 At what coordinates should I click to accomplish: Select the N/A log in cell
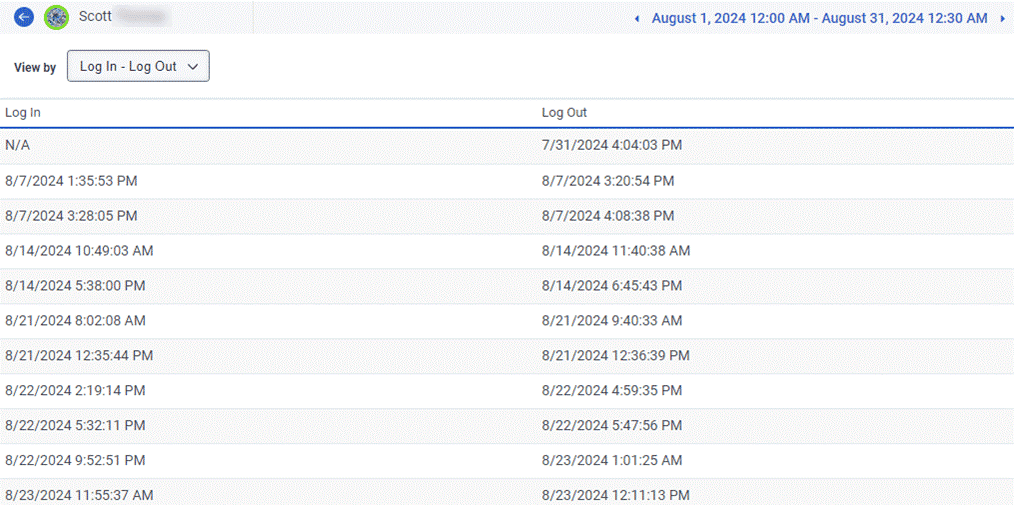(18, 146)
